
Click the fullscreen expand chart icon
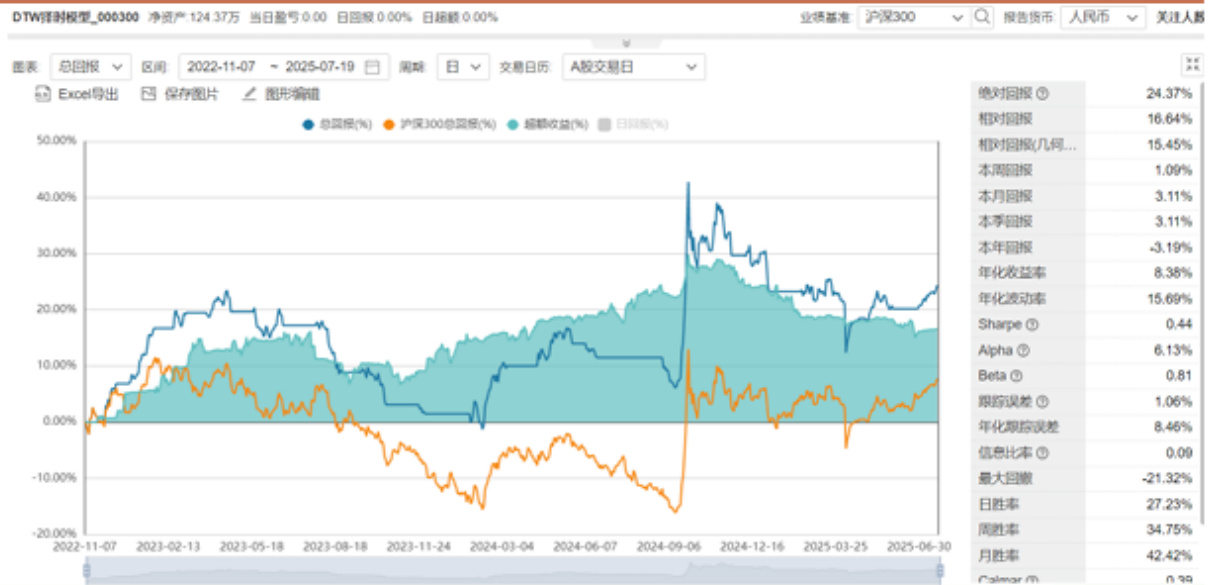1191,65
